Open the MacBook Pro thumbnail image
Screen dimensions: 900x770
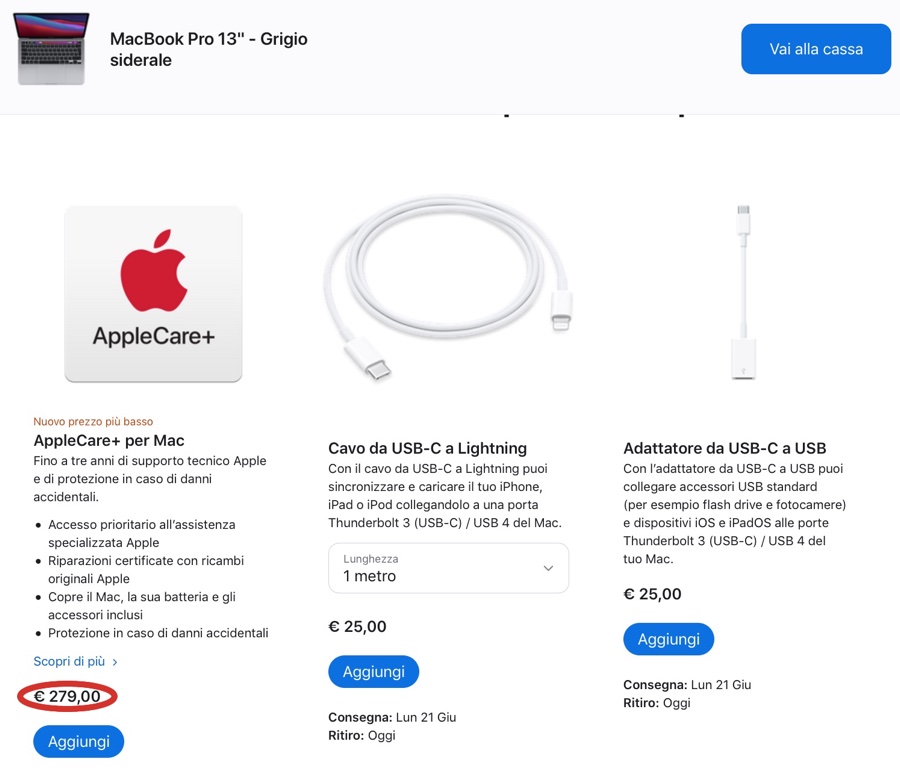[x=52, y=49]
